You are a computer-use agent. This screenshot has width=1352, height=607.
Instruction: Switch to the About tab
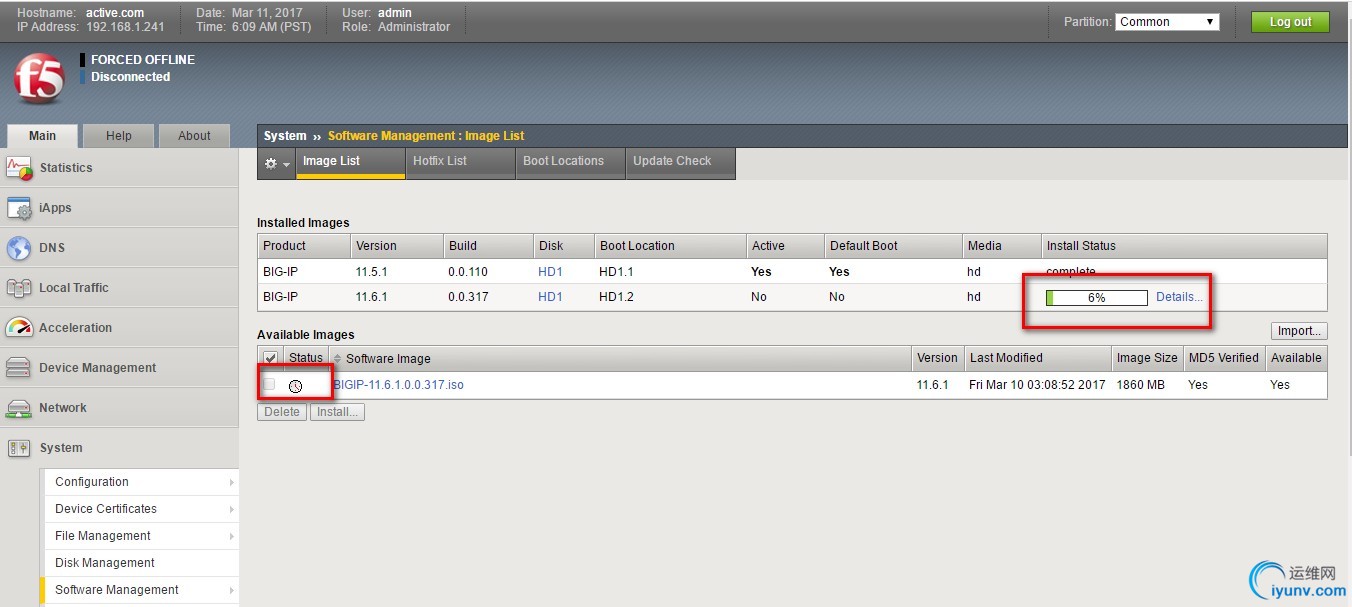(194, 136)
